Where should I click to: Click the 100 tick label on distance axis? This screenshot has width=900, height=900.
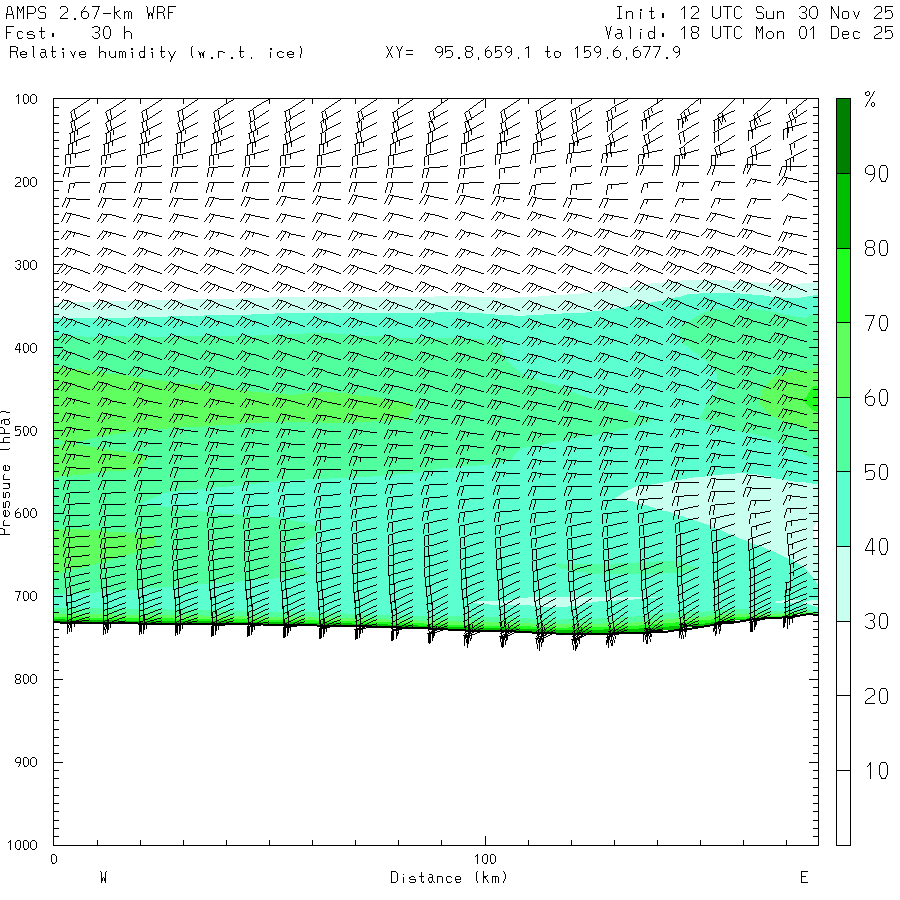click(485, 859)
